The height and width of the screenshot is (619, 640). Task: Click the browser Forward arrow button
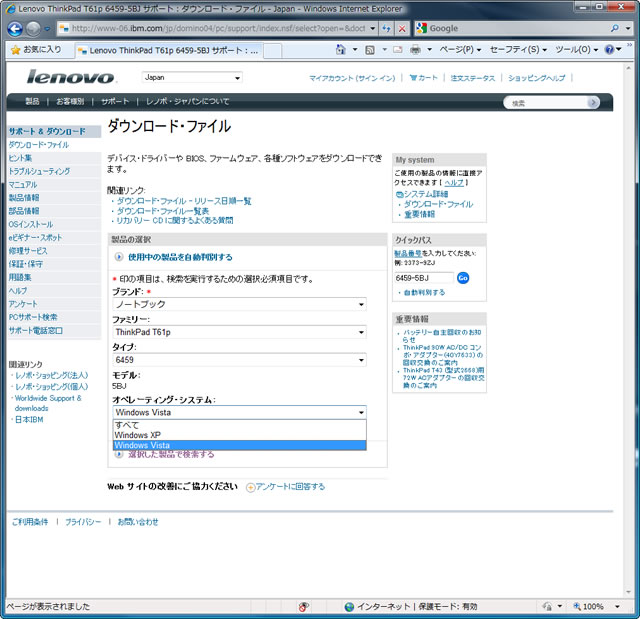[33, 29]
